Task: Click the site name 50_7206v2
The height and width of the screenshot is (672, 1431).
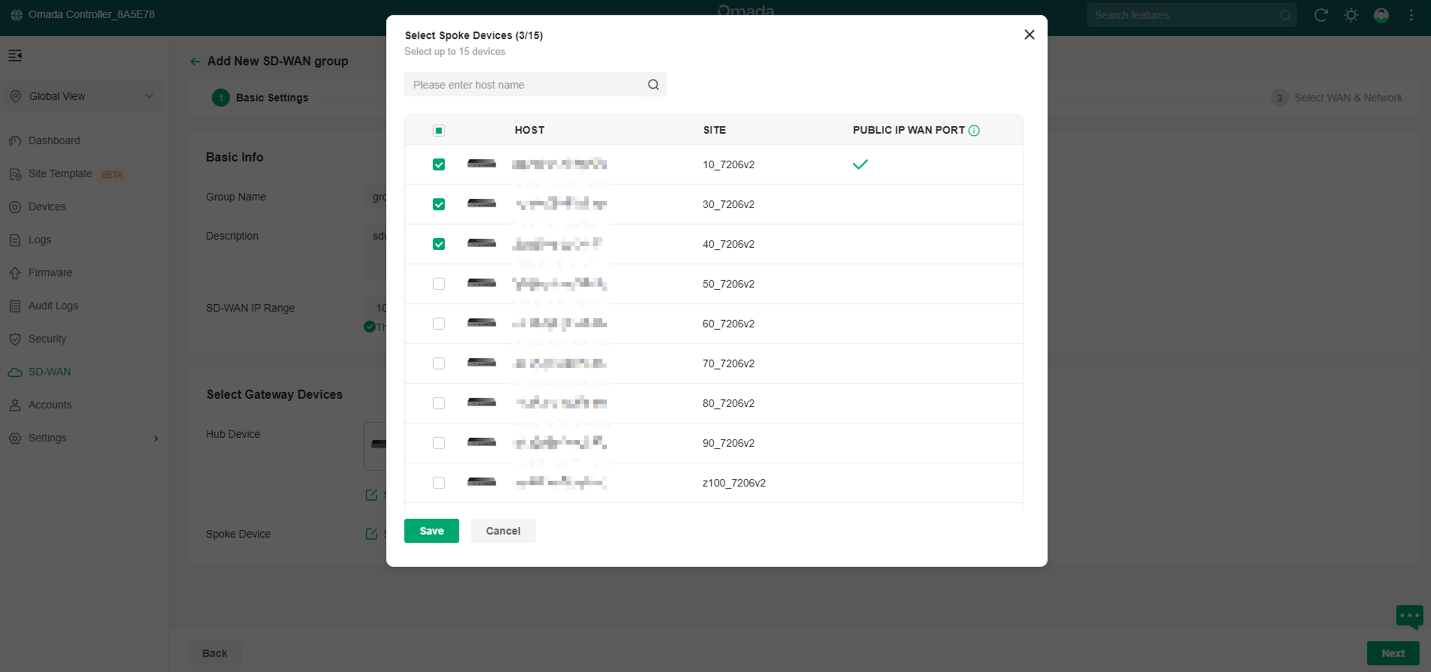Action: (729, 284)
